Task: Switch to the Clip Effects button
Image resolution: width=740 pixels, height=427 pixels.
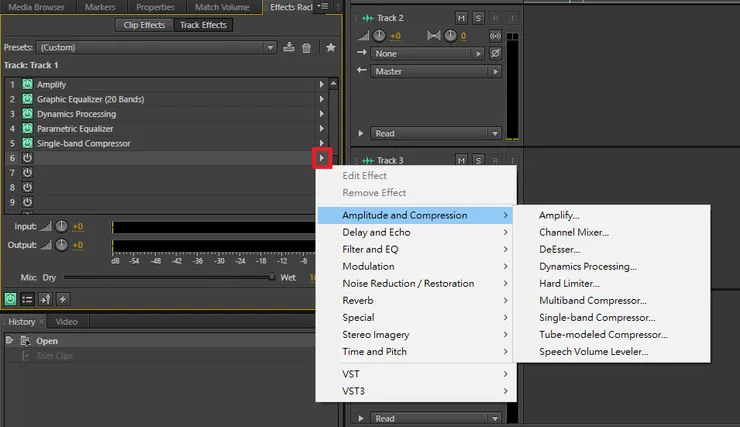Action: (x=144, y=24)
